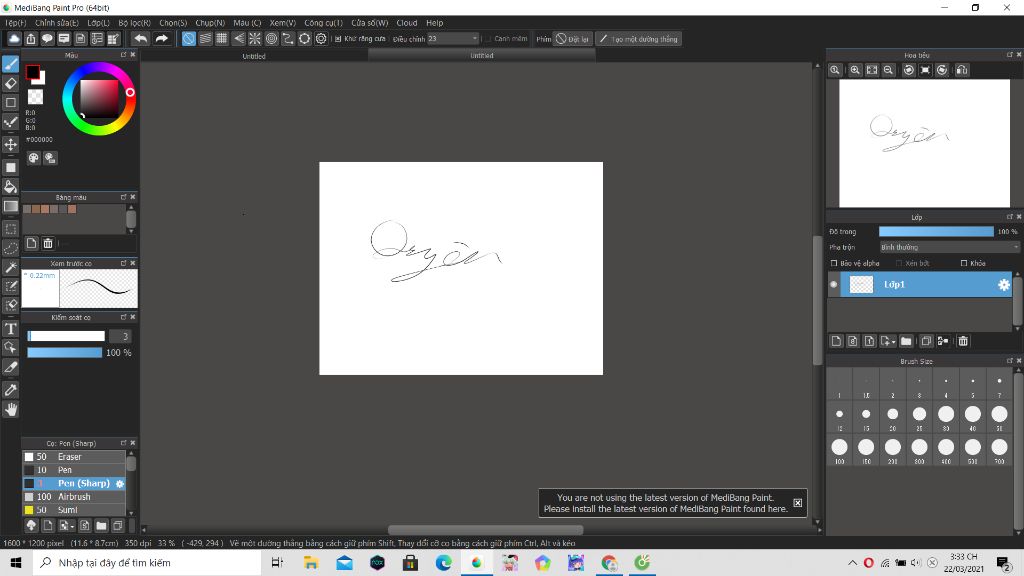Image resolution: width=1024 pixels, height=576 pixels.
Task: Click Tạo một đường thẳng button
Action: pyautogui.click(x=638, y=39)
